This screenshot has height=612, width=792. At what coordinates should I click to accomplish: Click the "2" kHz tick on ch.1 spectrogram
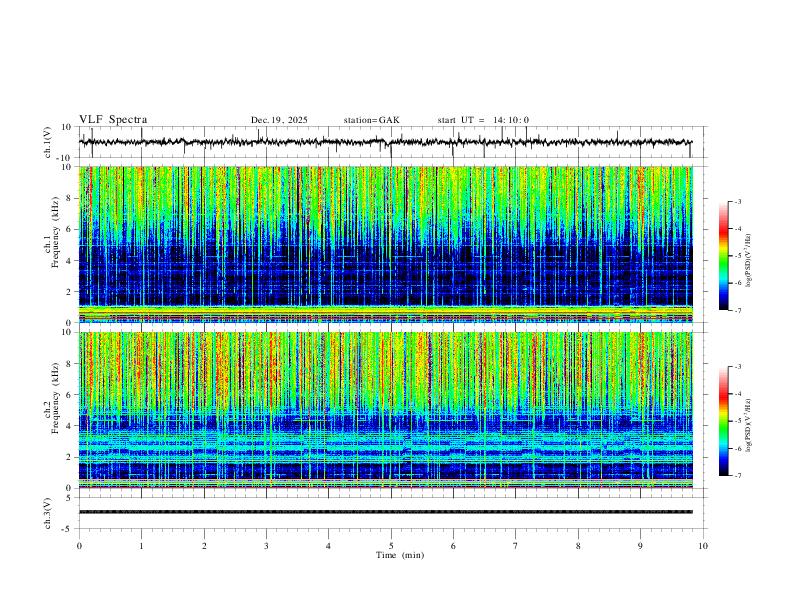pyautogui.click(x=69, y=291)
